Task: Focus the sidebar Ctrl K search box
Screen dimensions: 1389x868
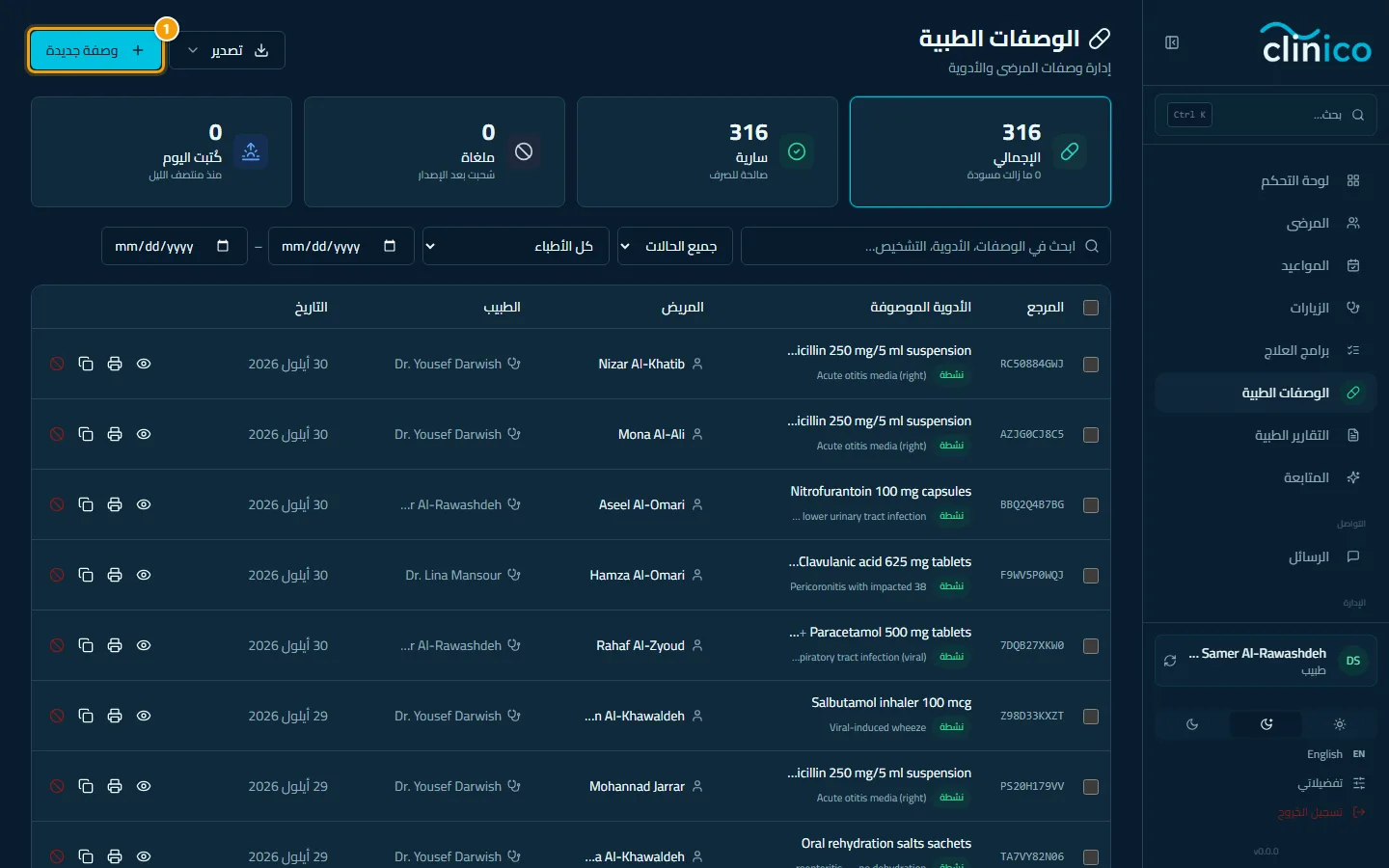Action: click(x=1266, y=115)
